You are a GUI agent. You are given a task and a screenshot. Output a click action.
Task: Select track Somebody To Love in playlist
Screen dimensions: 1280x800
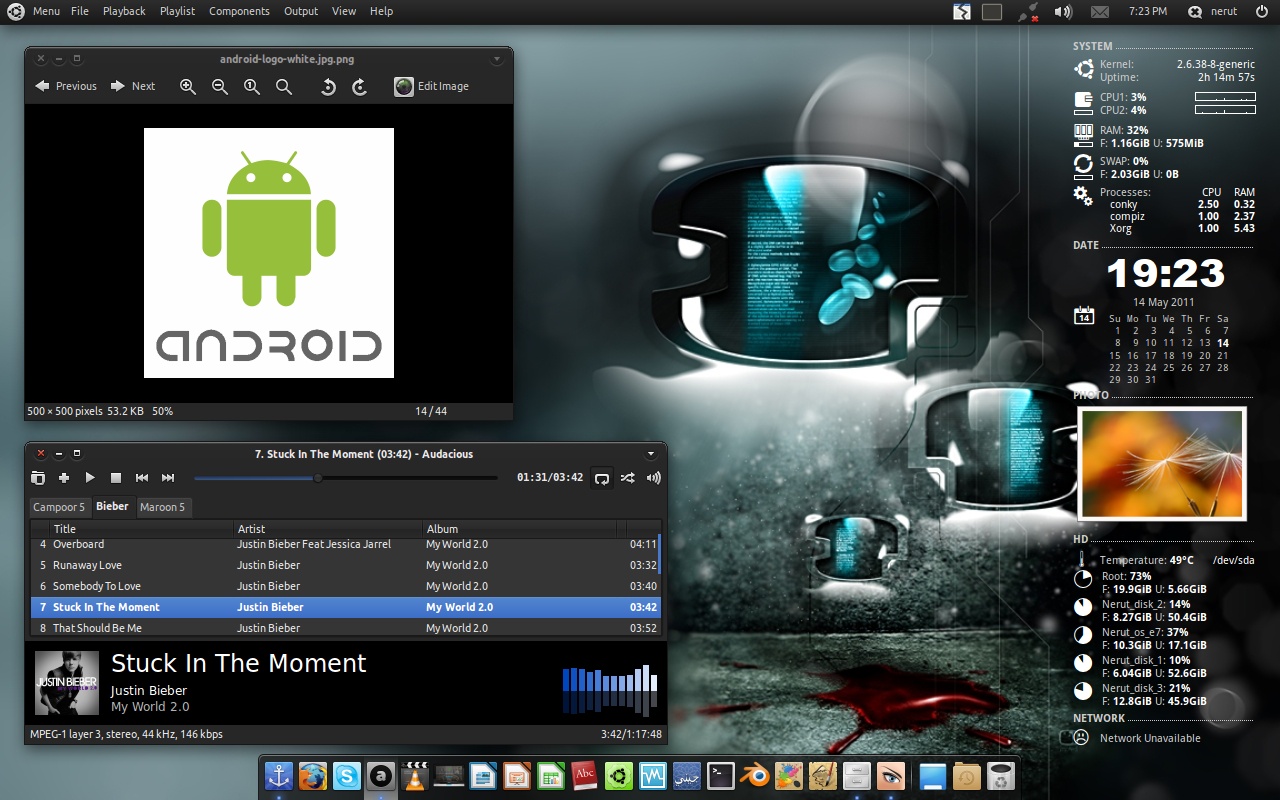tap(345, 586)
